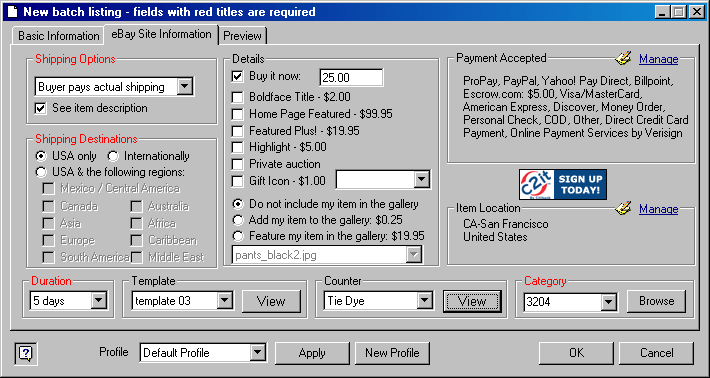The height and width of the screenshot is (378, 710).
Task: Check Home Page Featured - $99.95
Action: [x=237, y=114]
